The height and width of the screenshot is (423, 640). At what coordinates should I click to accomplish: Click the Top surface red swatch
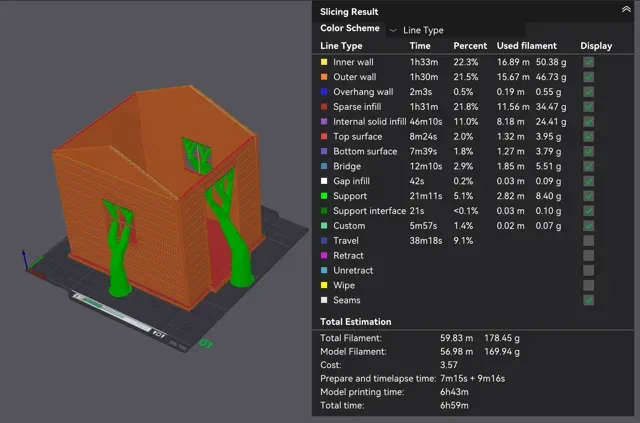pyautogui.click(x=324, y=136)
